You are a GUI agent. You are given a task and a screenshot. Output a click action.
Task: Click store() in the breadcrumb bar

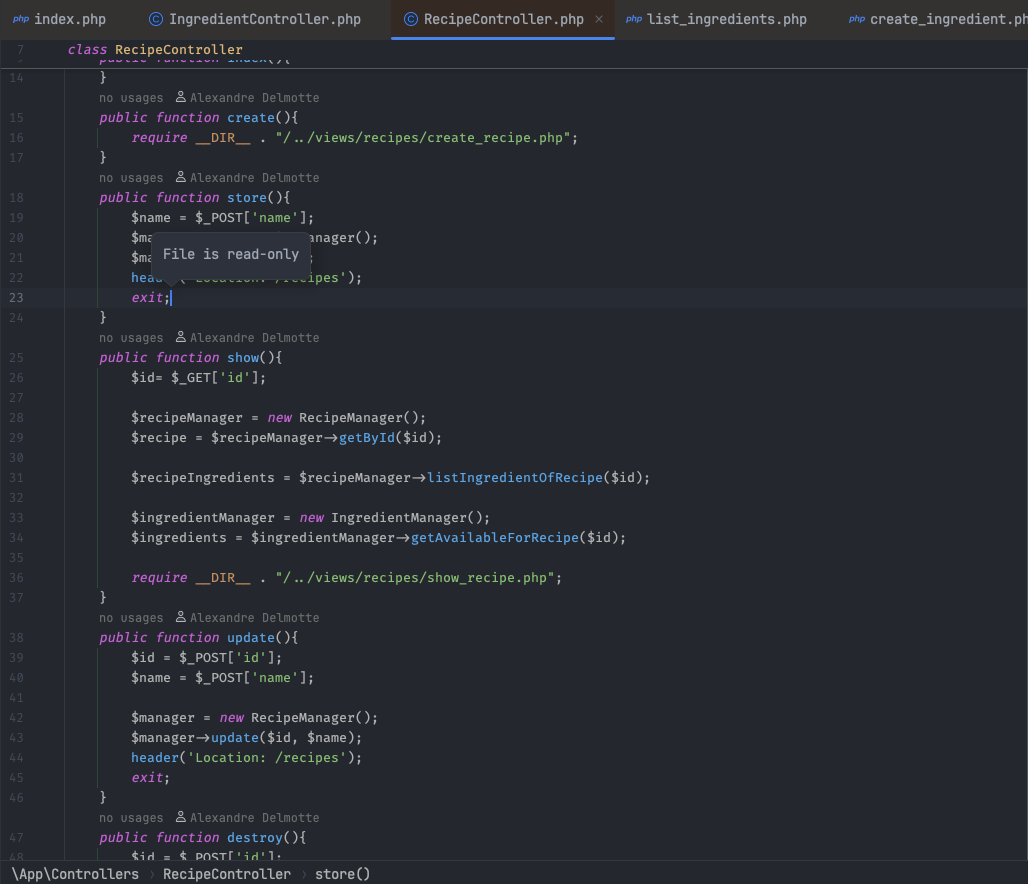pos(342,874)
